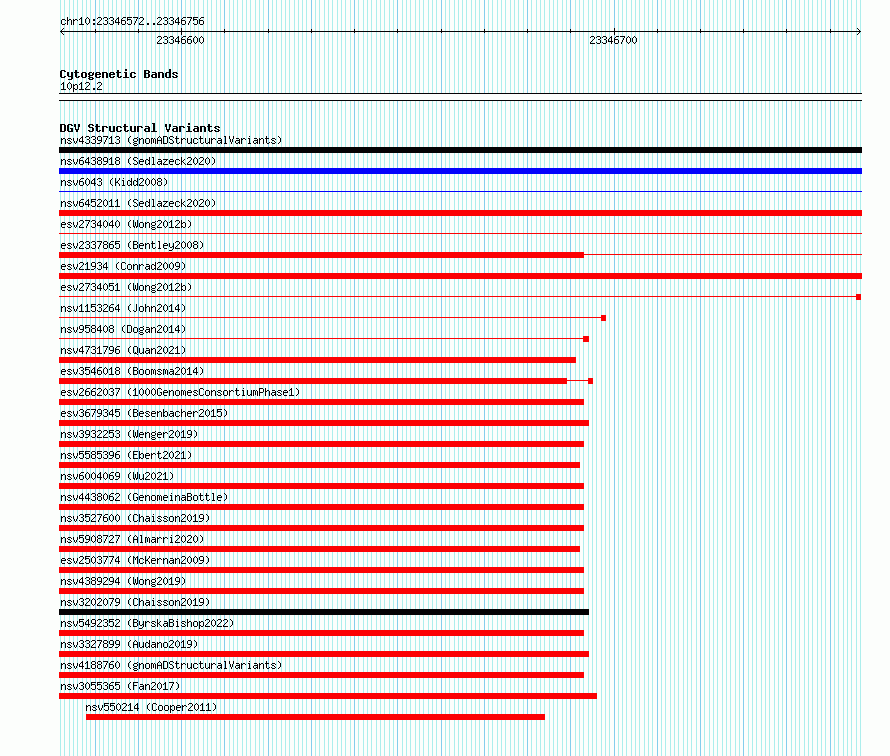
Task: Open variant nsv4188760 (gnomADStructuralVariants) label
Action: point(171,665)
